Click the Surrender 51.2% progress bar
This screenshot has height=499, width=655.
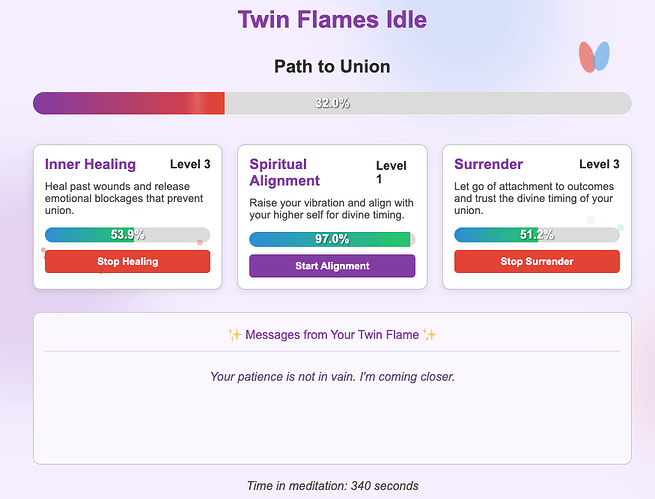pos(537,235)
